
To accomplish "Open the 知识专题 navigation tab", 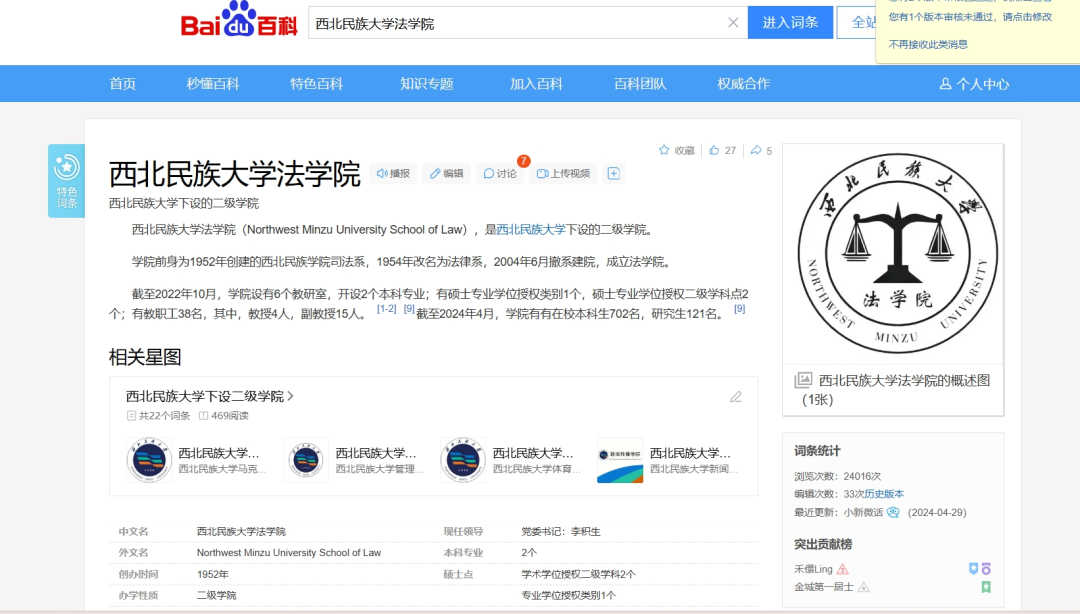I will (426, 84).
